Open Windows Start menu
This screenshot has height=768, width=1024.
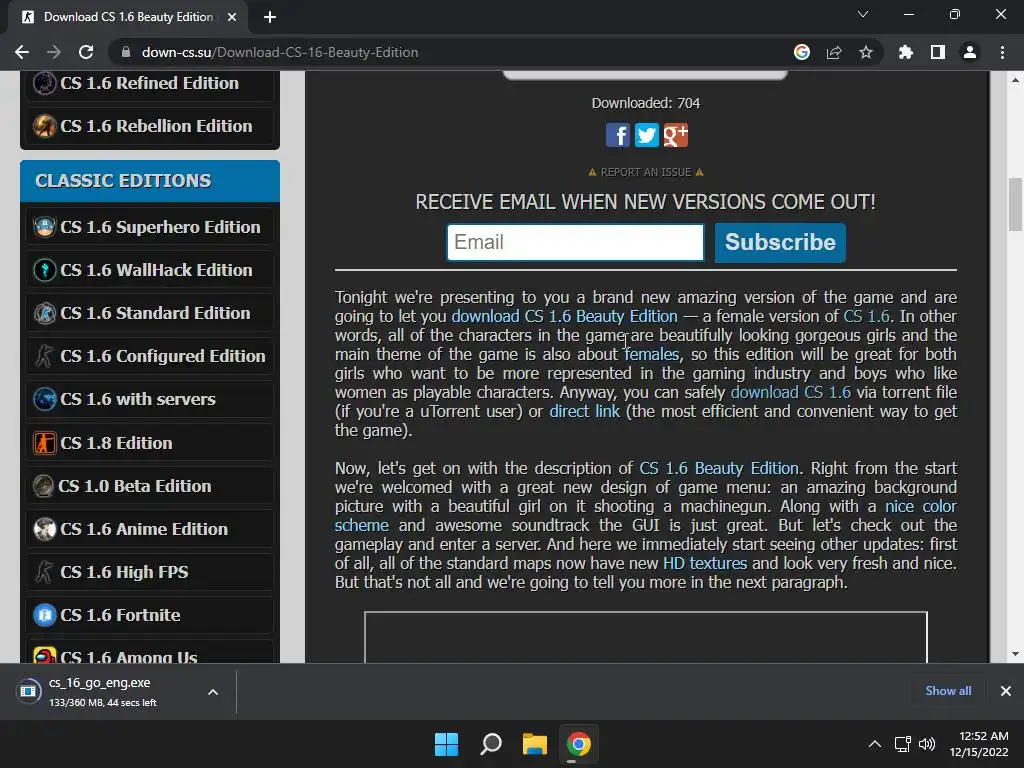pyautogui.click(x=447, y=744)
